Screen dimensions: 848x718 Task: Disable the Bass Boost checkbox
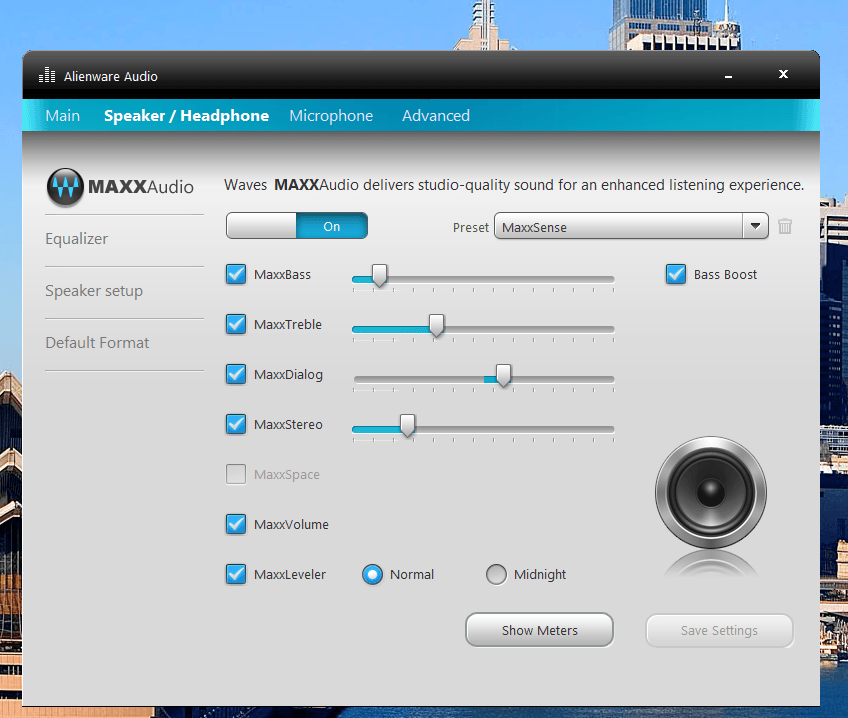[x=676, y=274]
